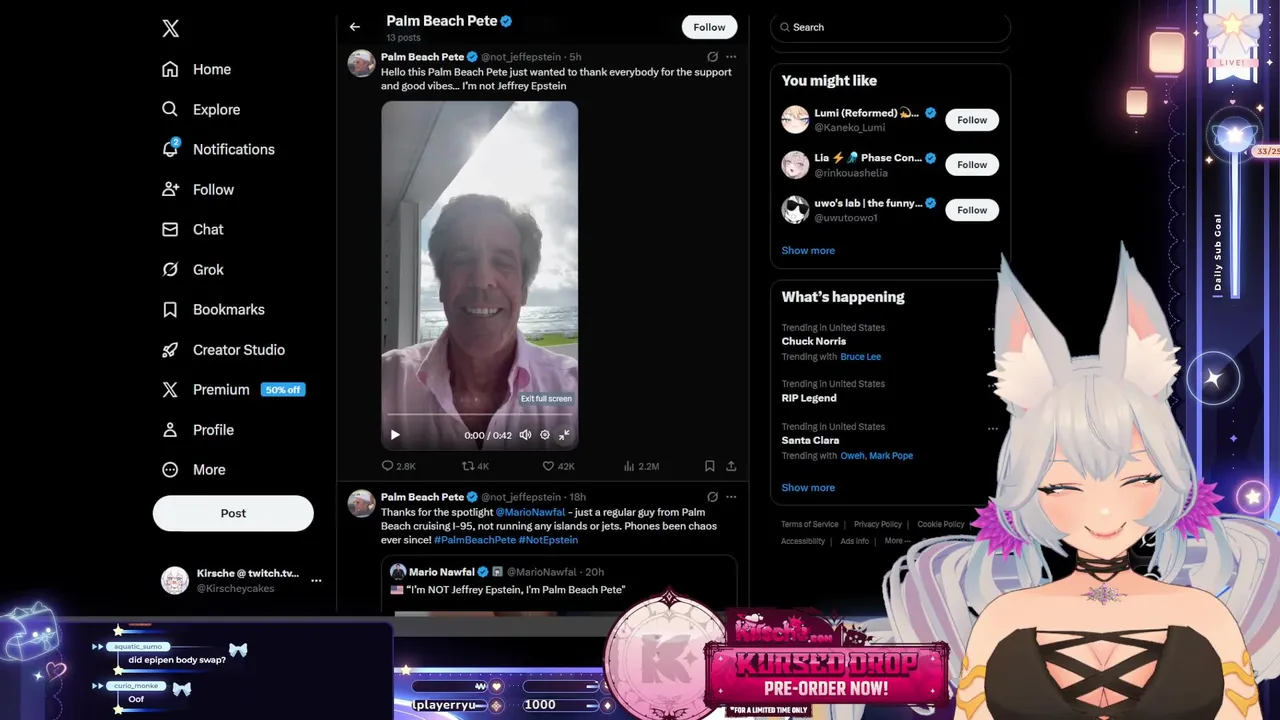
Task: Open more options for Santa Clara trend
Action: pyautogui.click(x=993, y=428)
